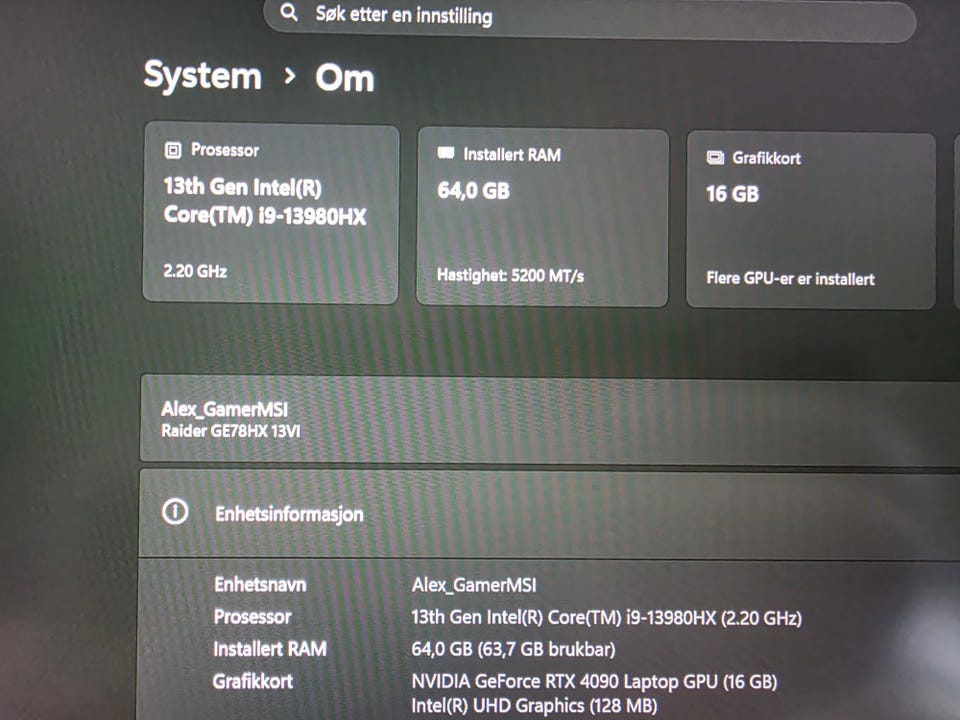Click the 'Enhetsnavn' row label
960x720 pixels.
point(260,585)
